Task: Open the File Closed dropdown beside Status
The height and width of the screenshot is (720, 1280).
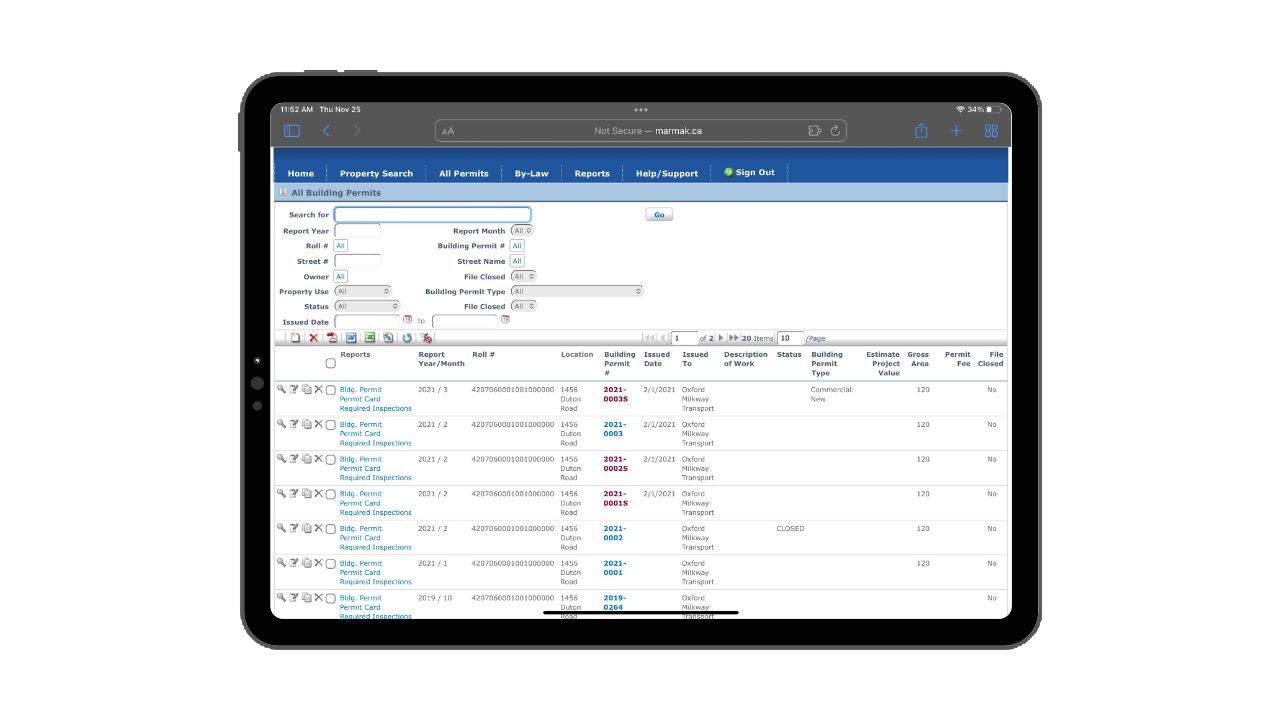Action: (x=523, y=306)
